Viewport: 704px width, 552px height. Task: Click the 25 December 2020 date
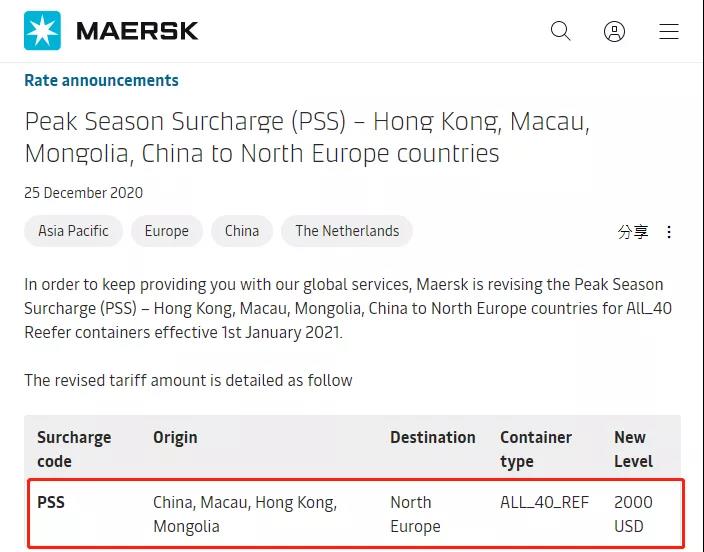coord(83,193)
